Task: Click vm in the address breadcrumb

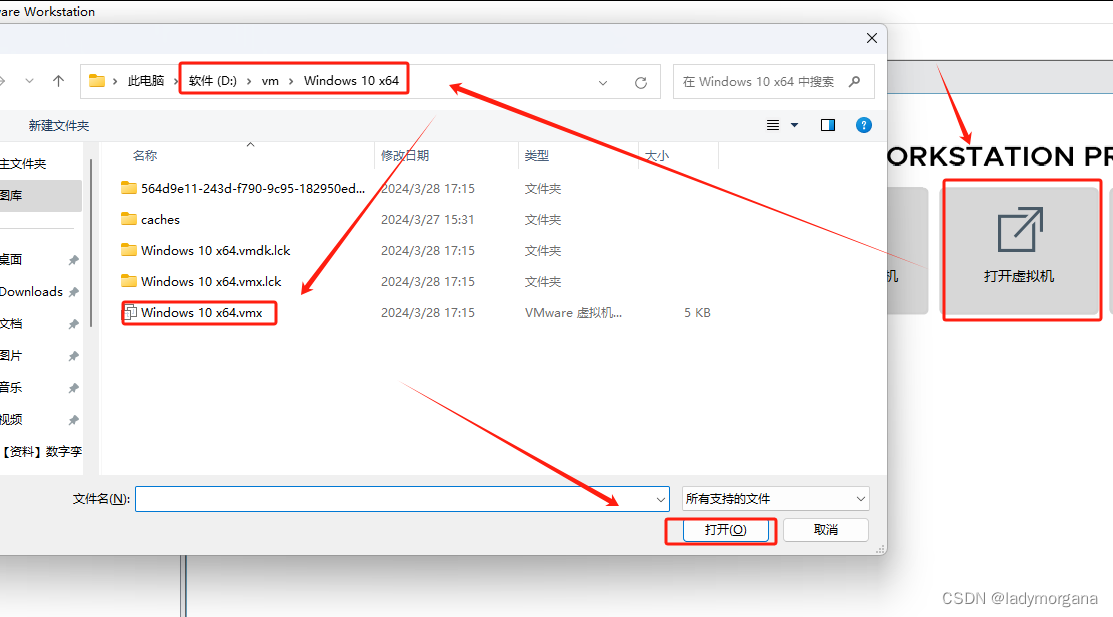Action: click(270, 81)
